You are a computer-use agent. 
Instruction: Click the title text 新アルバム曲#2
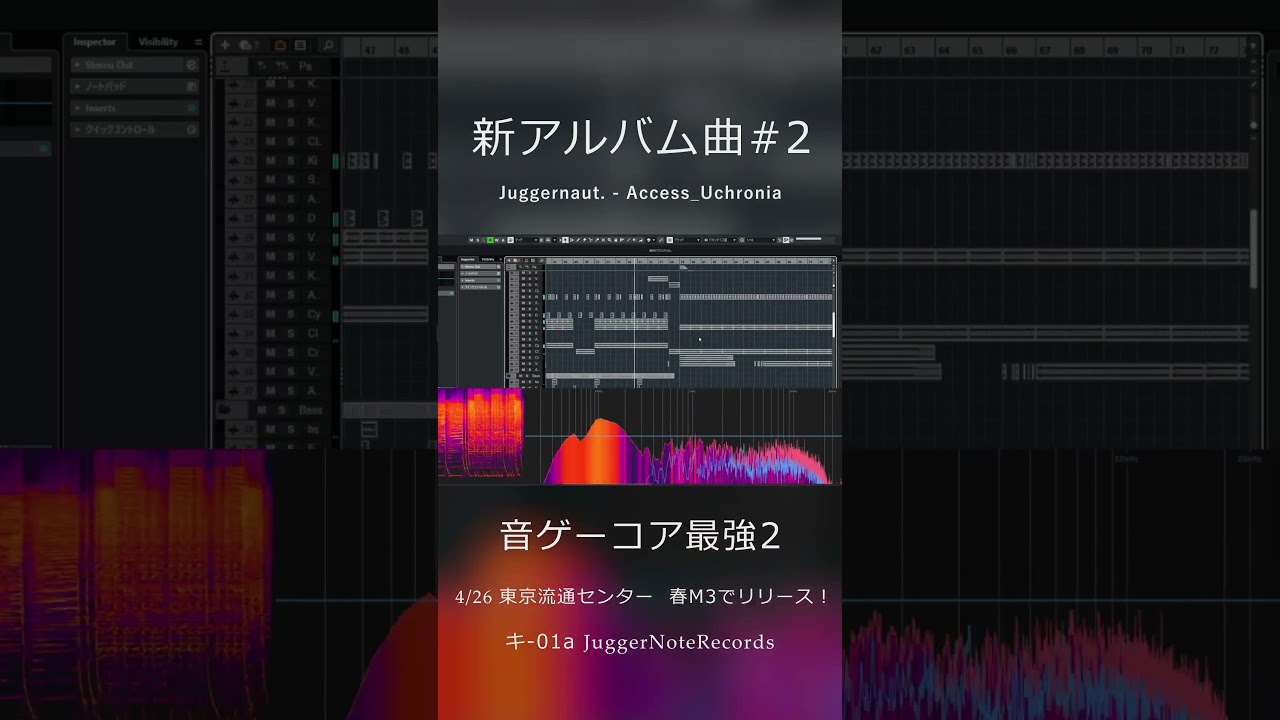[640, 138]
